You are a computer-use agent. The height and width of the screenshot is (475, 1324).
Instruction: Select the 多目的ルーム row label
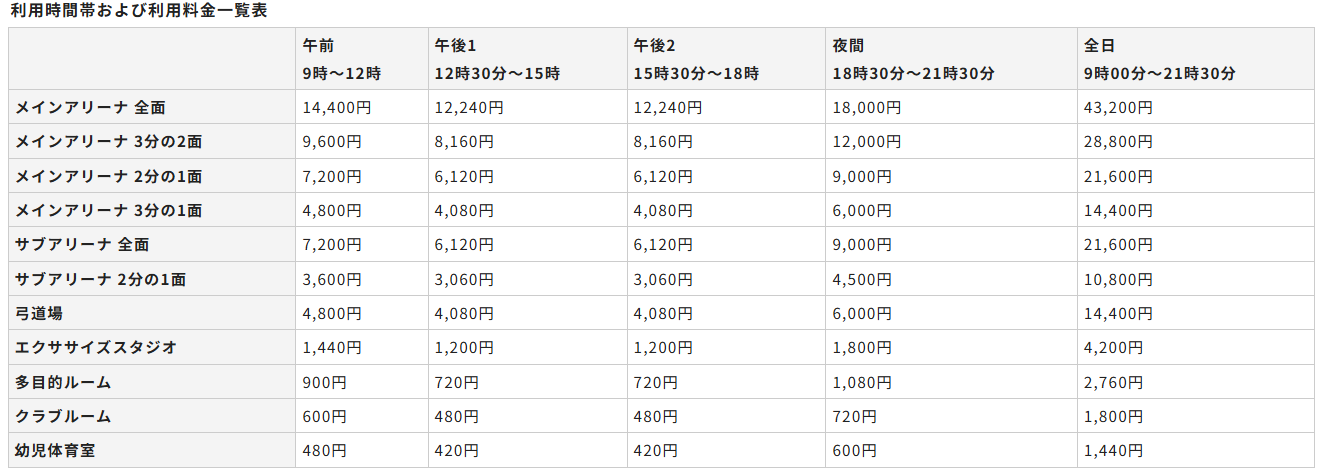point(62,382)
